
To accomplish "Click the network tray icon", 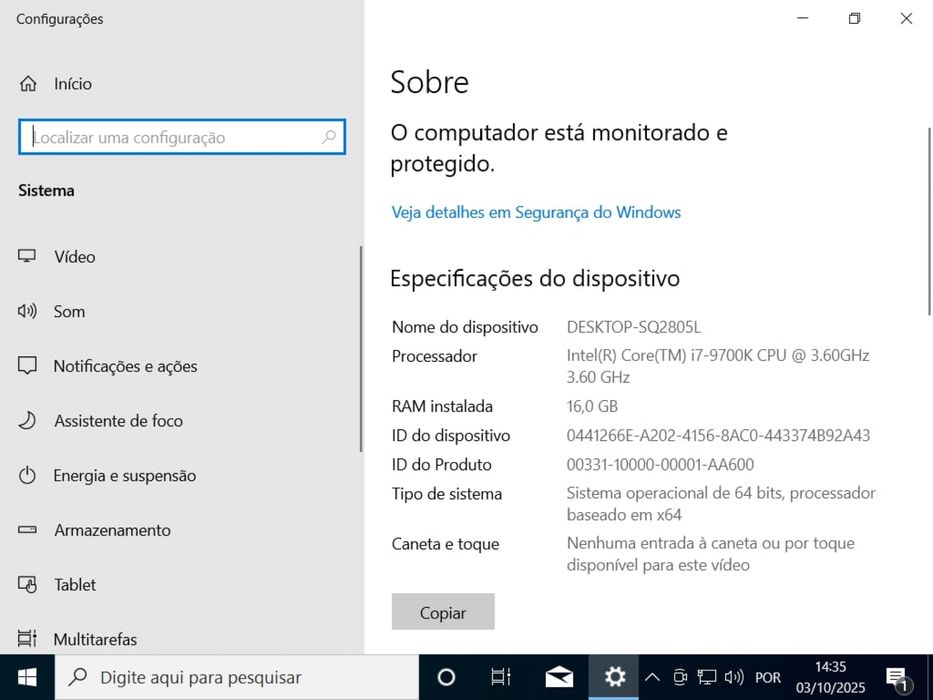I will [707, 677].
